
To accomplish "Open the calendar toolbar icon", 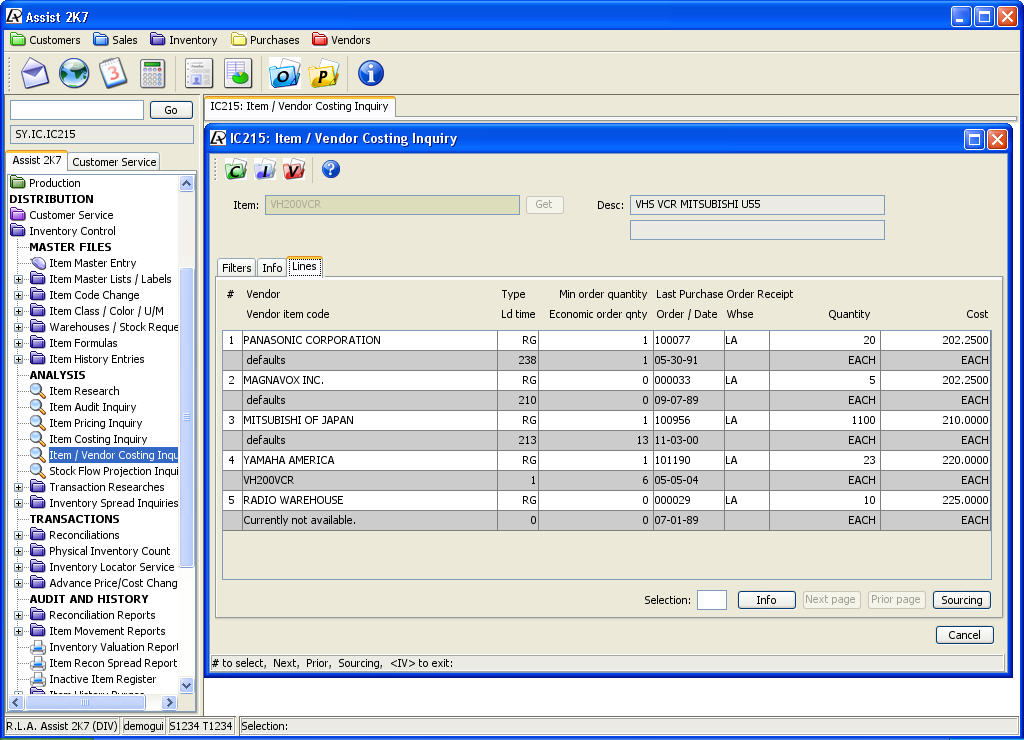I will click(x=113, y=73).
